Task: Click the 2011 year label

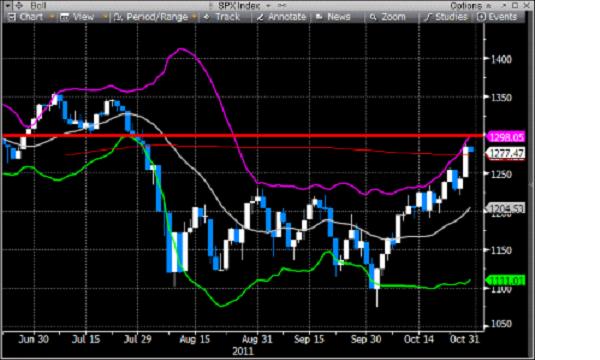Action: coord(243,351)
